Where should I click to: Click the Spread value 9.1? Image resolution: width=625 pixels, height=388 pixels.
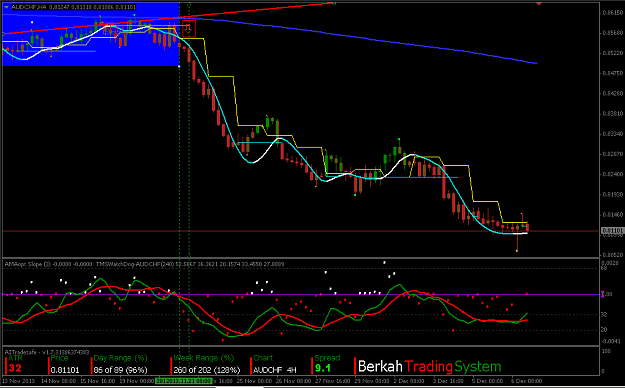(322, 368)
